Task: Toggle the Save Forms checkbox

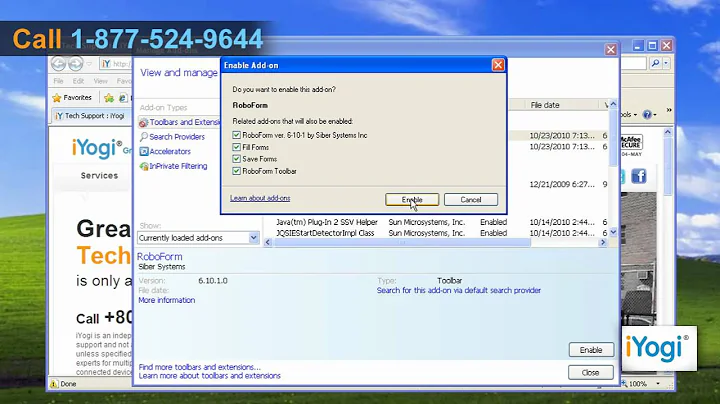Action: point(236,159)
